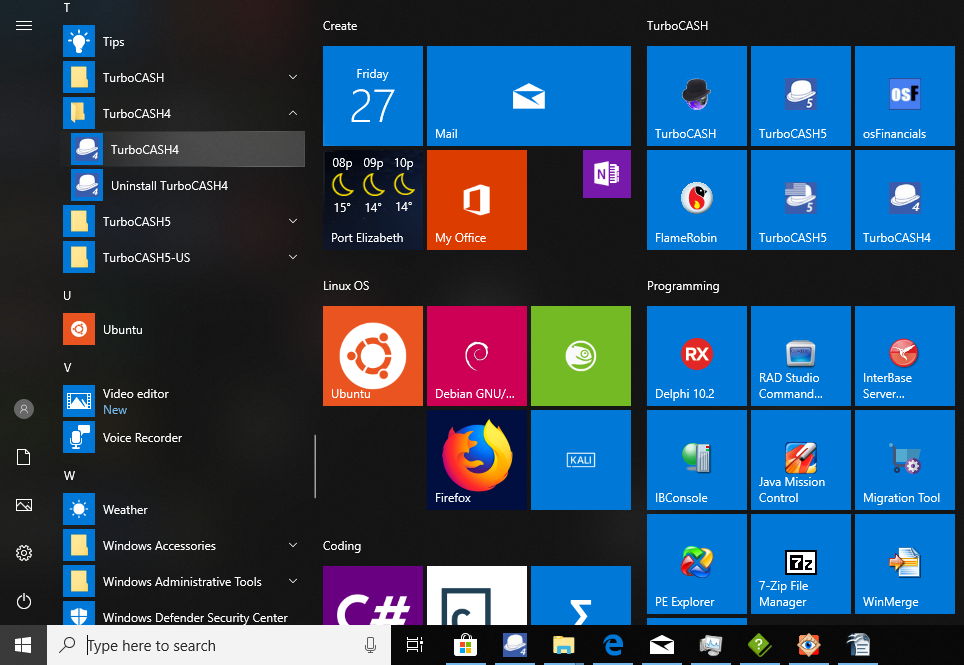The width and height of the screenshot is (964, 665).
Task: Focus the Type here to search box
Action: click(x=219, y=645)
